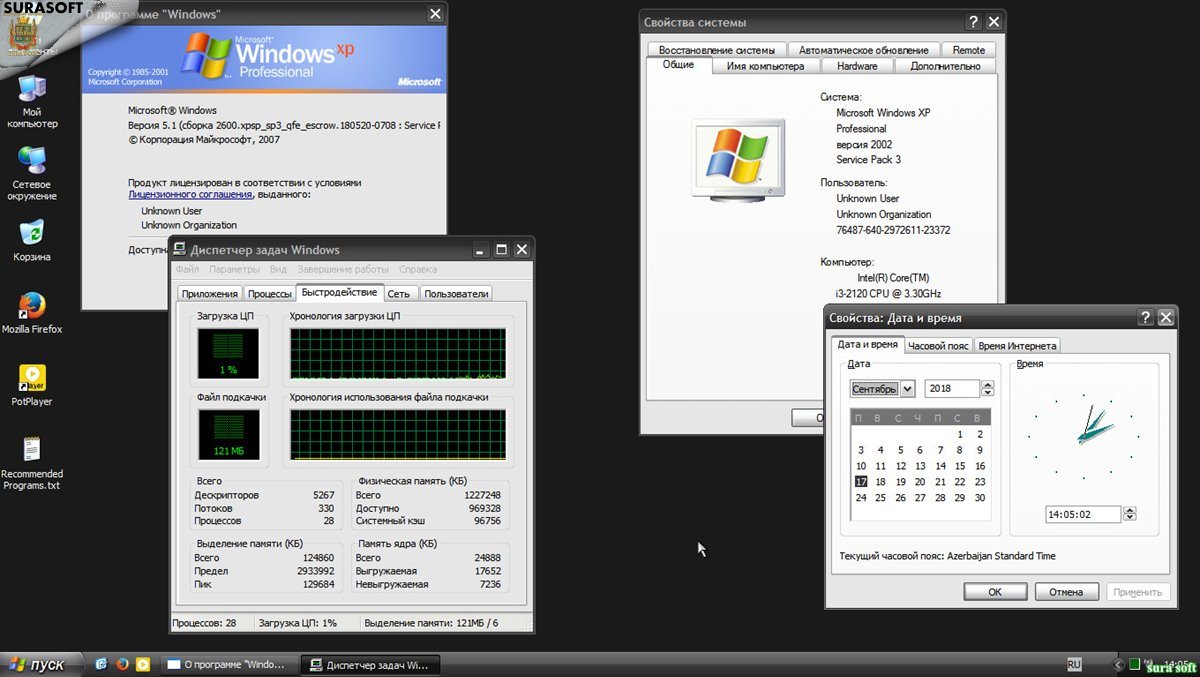Select Дата и время tab
The height and width of the screenshot is (677, 1200).
pyautogui.click(x=867, y=344)
